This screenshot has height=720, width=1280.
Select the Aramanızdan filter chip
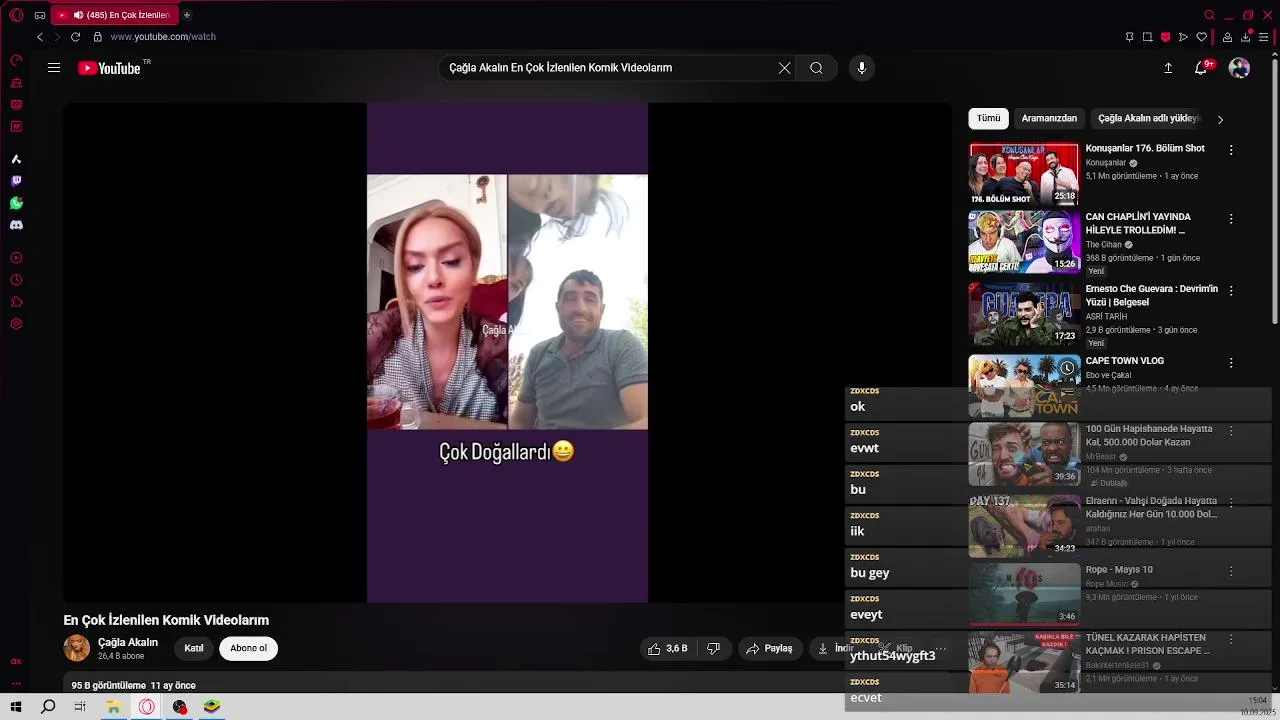pyautogui.click(x=1049, y=118)
